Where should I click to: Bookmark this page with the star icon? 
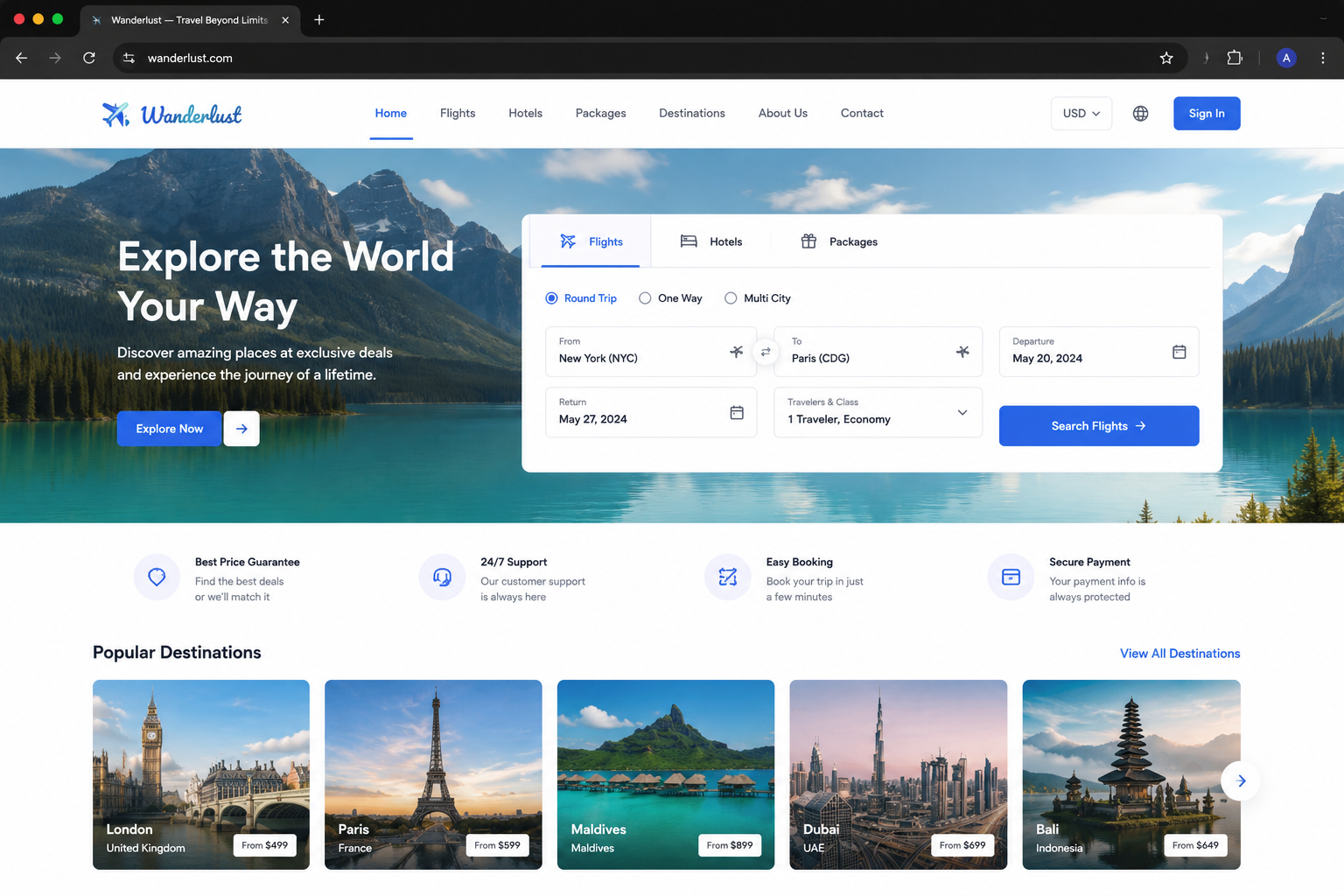[1166, 58]
